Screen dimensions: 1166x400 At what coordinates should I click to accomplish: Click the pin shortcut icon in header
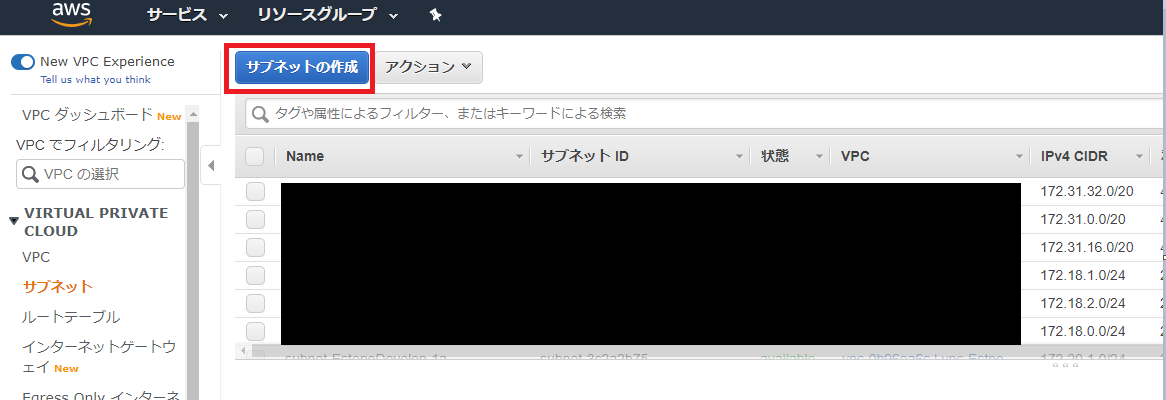pyautogui.click(x=436, y=15)
